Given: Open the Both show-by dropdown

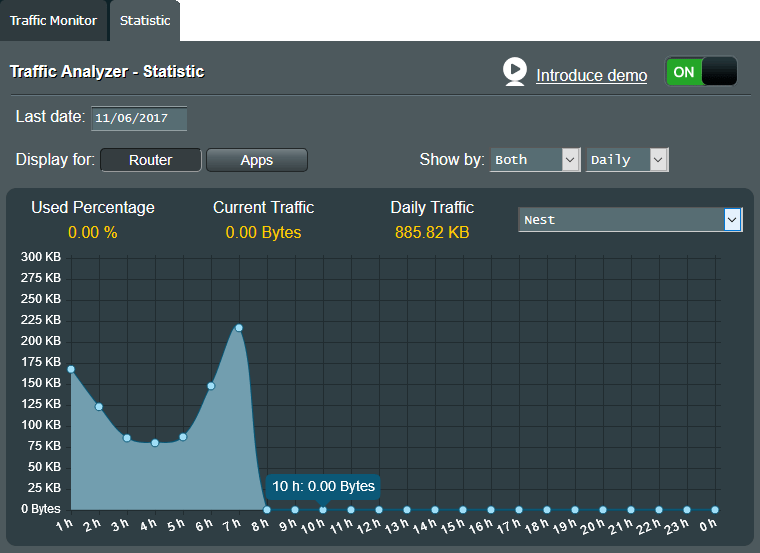Looking at the screenshot, I should tap(535, 160).
